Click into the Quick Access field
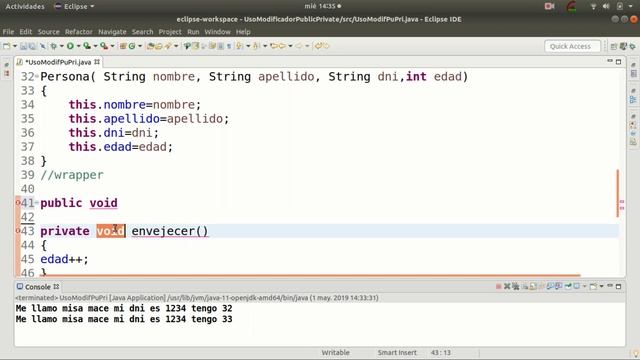The height and width of the screenshot is (360, 640). click(572, 46)
